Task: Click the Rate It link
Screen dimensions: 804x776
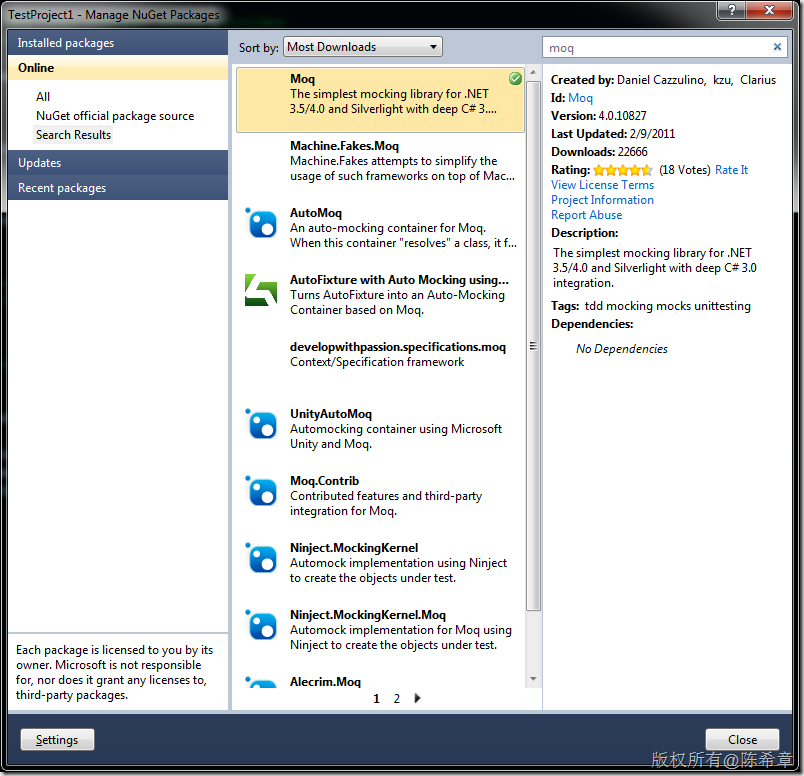Action: pyautogui.click(x=731, y=170)
